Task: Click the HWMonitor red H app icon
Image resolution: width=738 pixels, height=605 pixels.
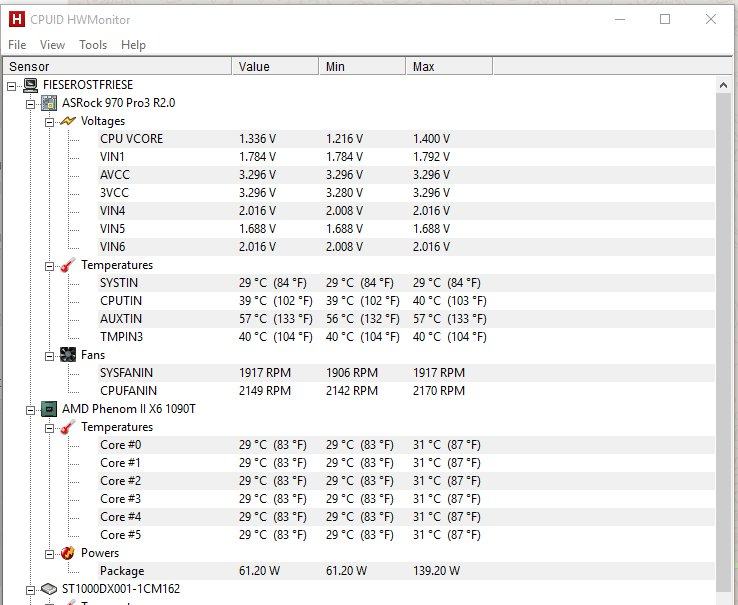Action: pos(17,19)
